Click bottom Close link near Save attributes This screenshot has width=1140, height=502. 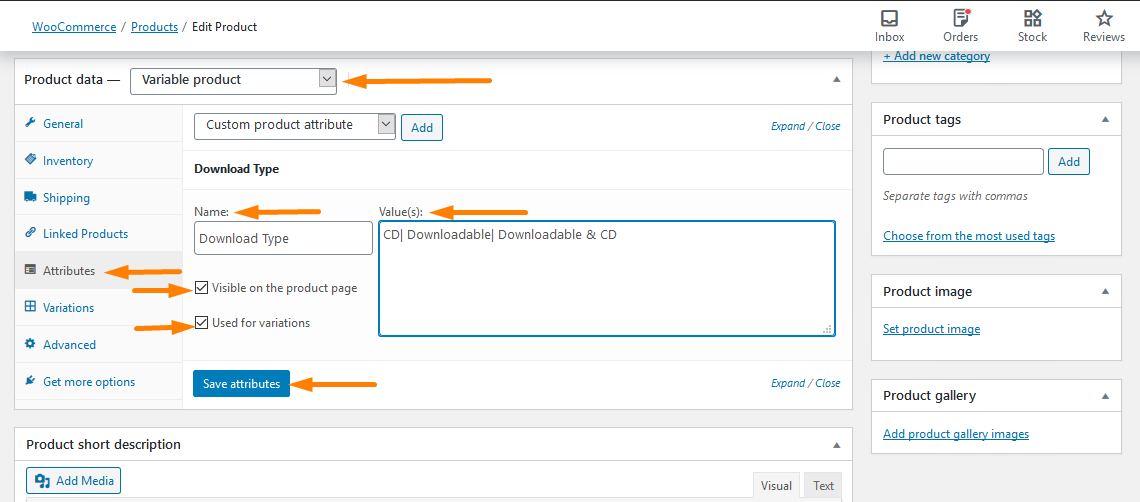coord(827,383)
